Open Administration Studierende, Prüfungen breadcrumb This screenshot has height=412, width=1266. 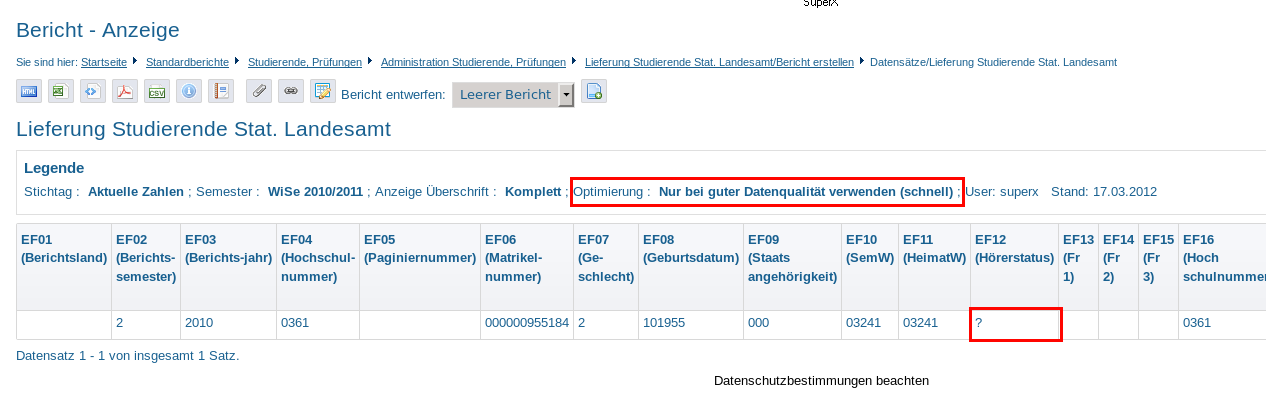473,62
